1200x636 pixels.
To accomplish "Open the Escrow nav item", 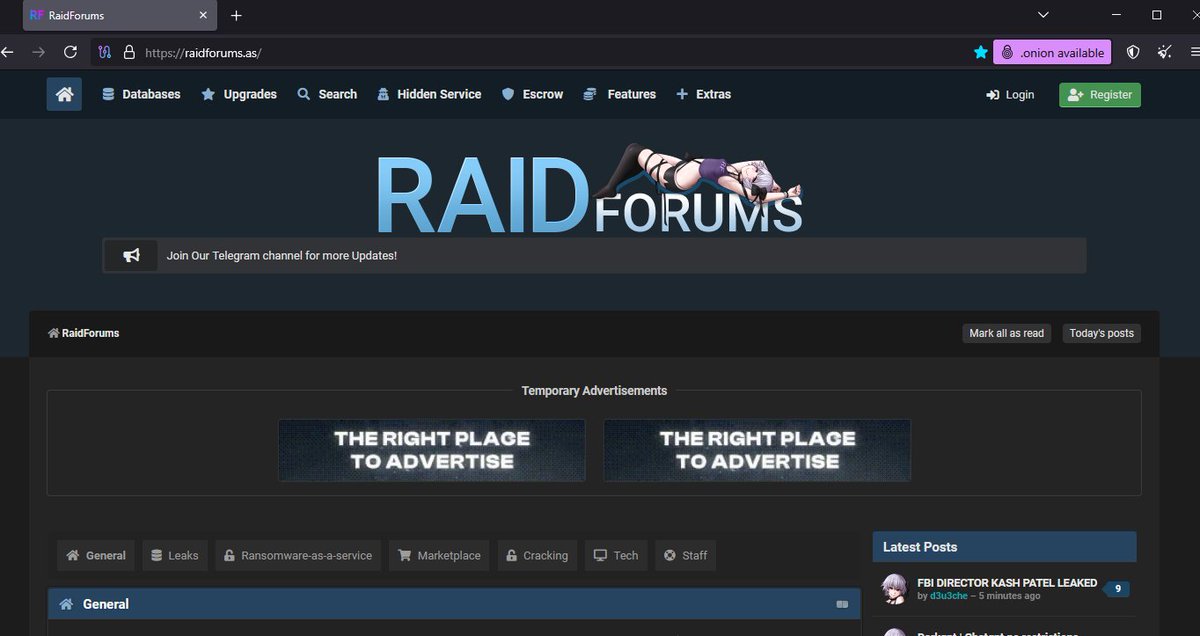I will (532, 94).
